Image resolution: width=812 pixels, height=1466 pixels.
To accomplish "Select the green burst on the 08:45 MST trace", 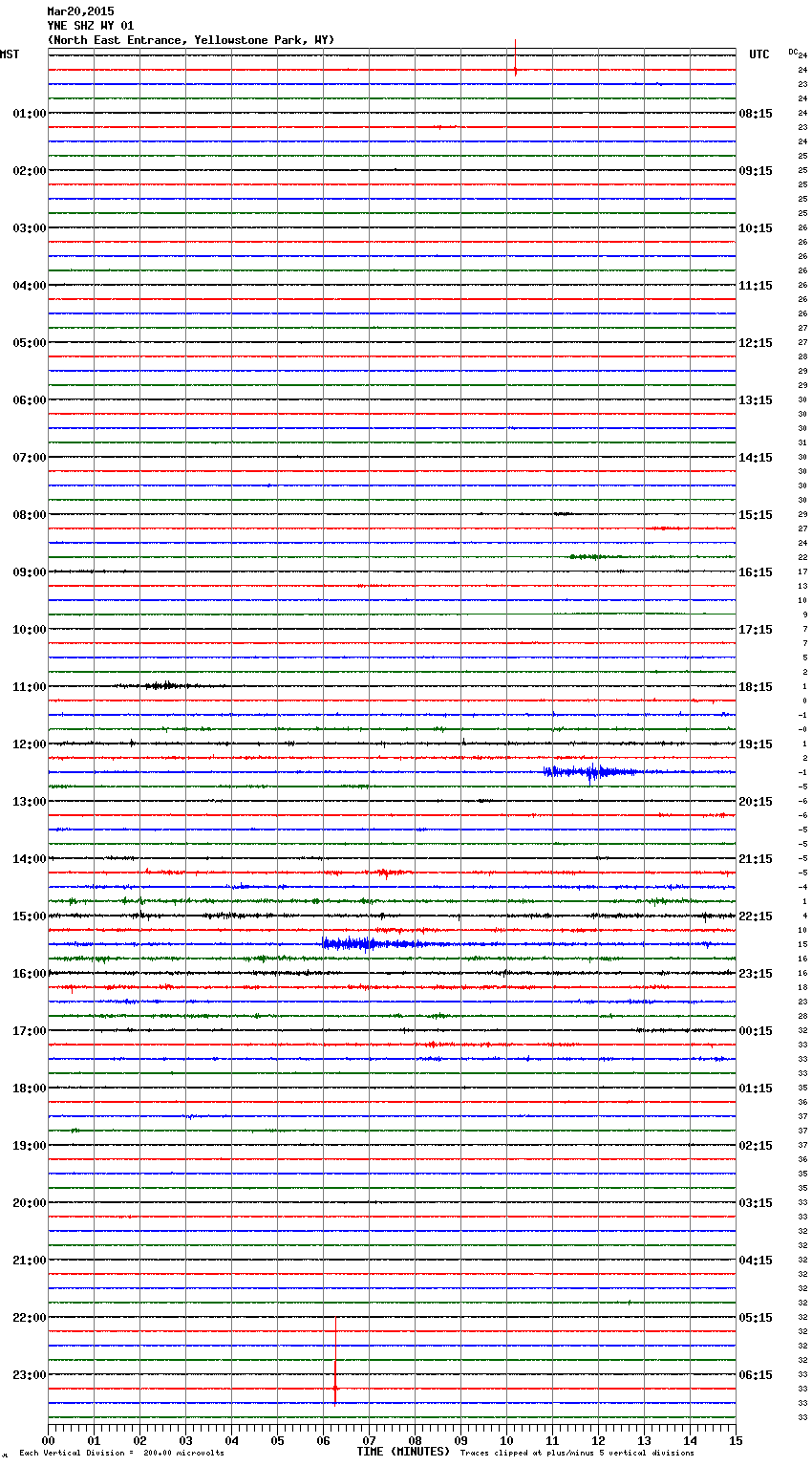I will click(594, 556).
